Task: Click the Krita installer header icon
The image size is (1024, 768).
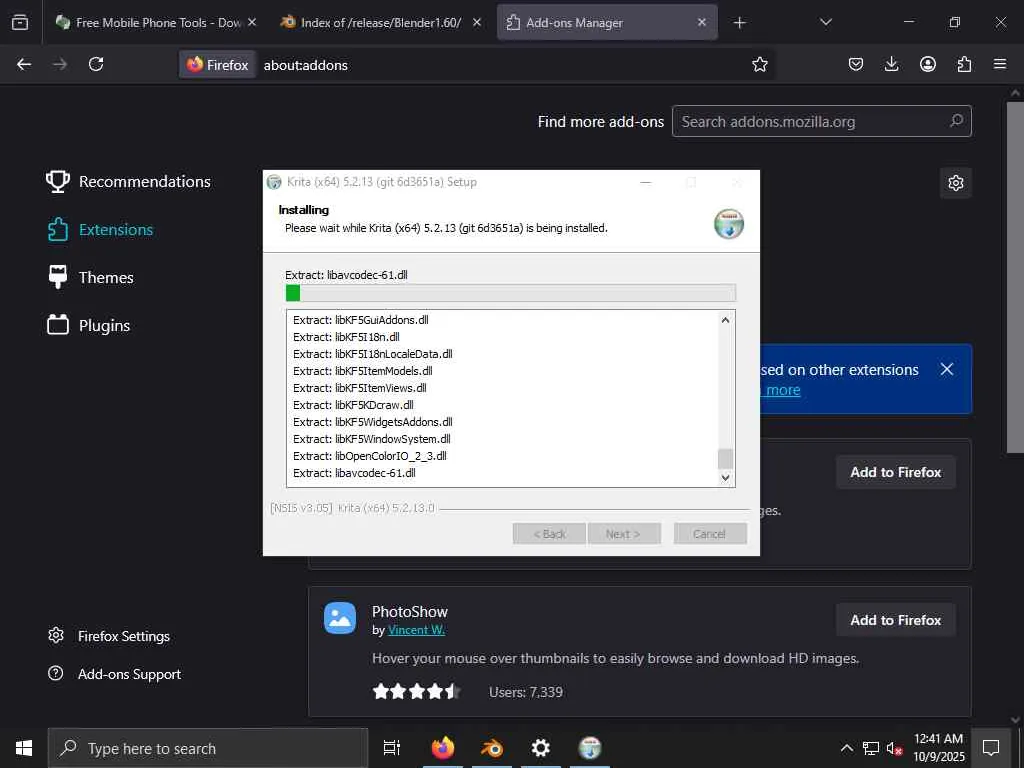Action: point(729,224)
